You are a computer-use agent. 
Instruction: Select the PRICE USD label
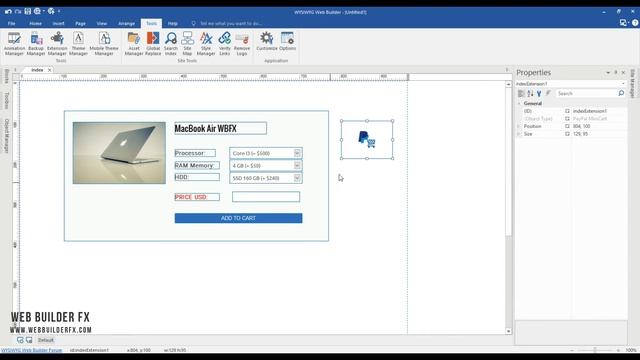coord(197,197)
